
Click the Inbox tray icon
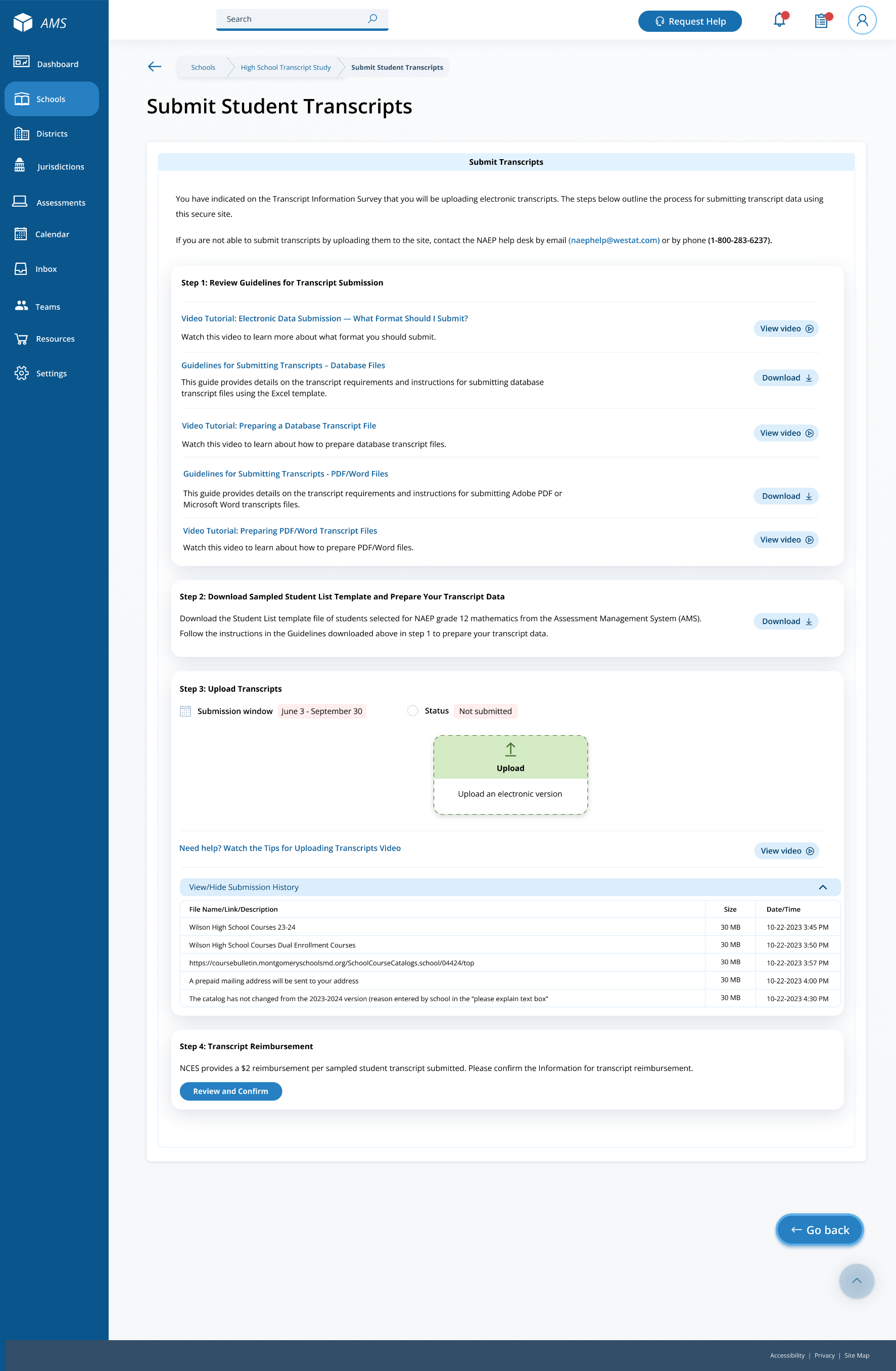(21, 269)
